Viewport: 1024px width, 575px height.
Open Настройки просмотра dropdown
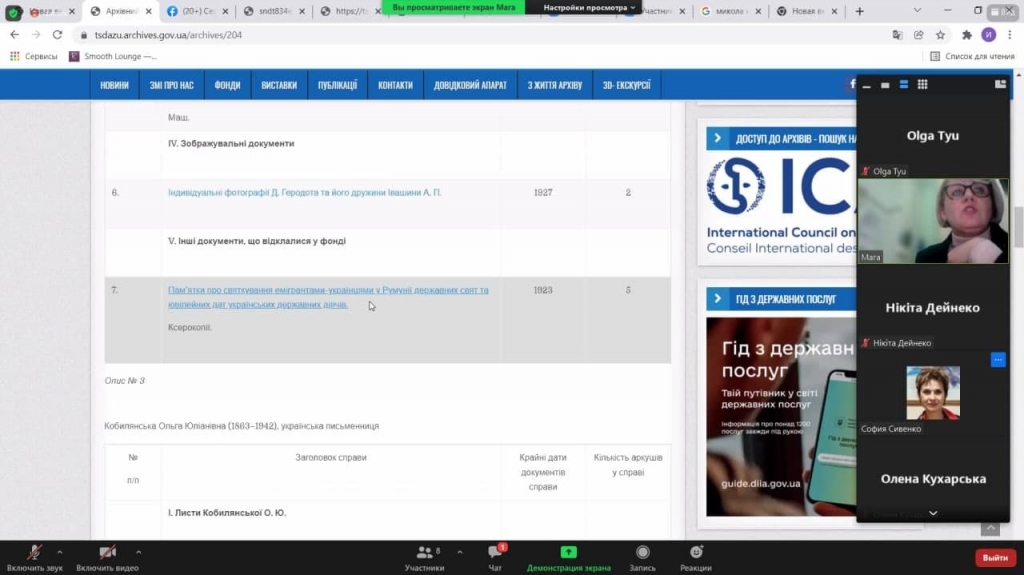tap(589, 7)
